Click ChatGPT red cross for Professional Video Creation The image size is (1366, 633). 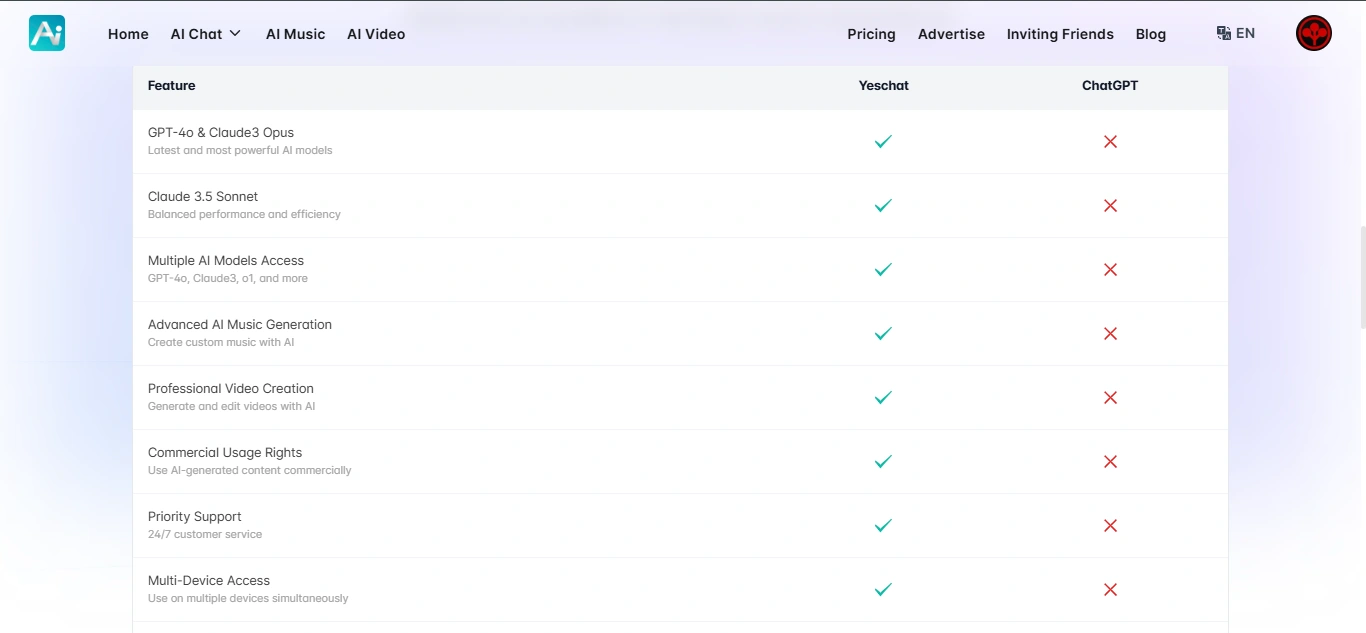click(x=1110, y=398)
